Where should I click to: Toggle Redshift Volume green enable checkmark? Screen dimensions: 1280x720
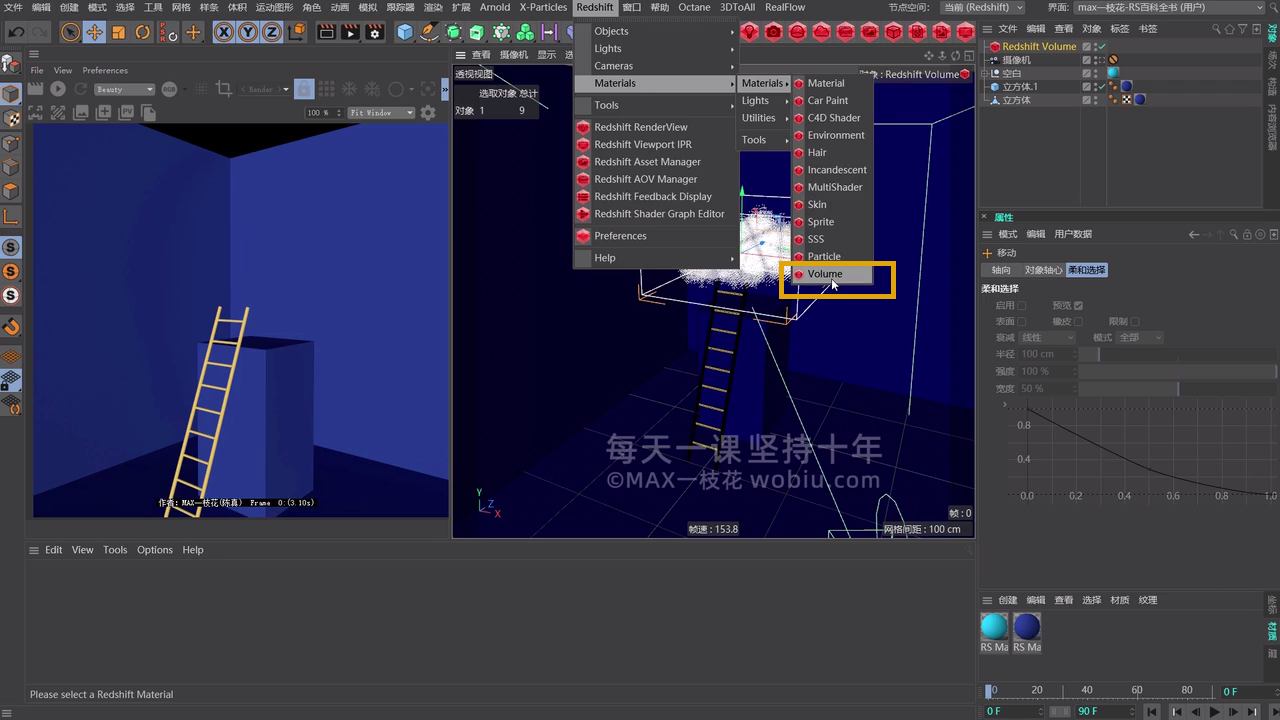tap(1101, 46)
